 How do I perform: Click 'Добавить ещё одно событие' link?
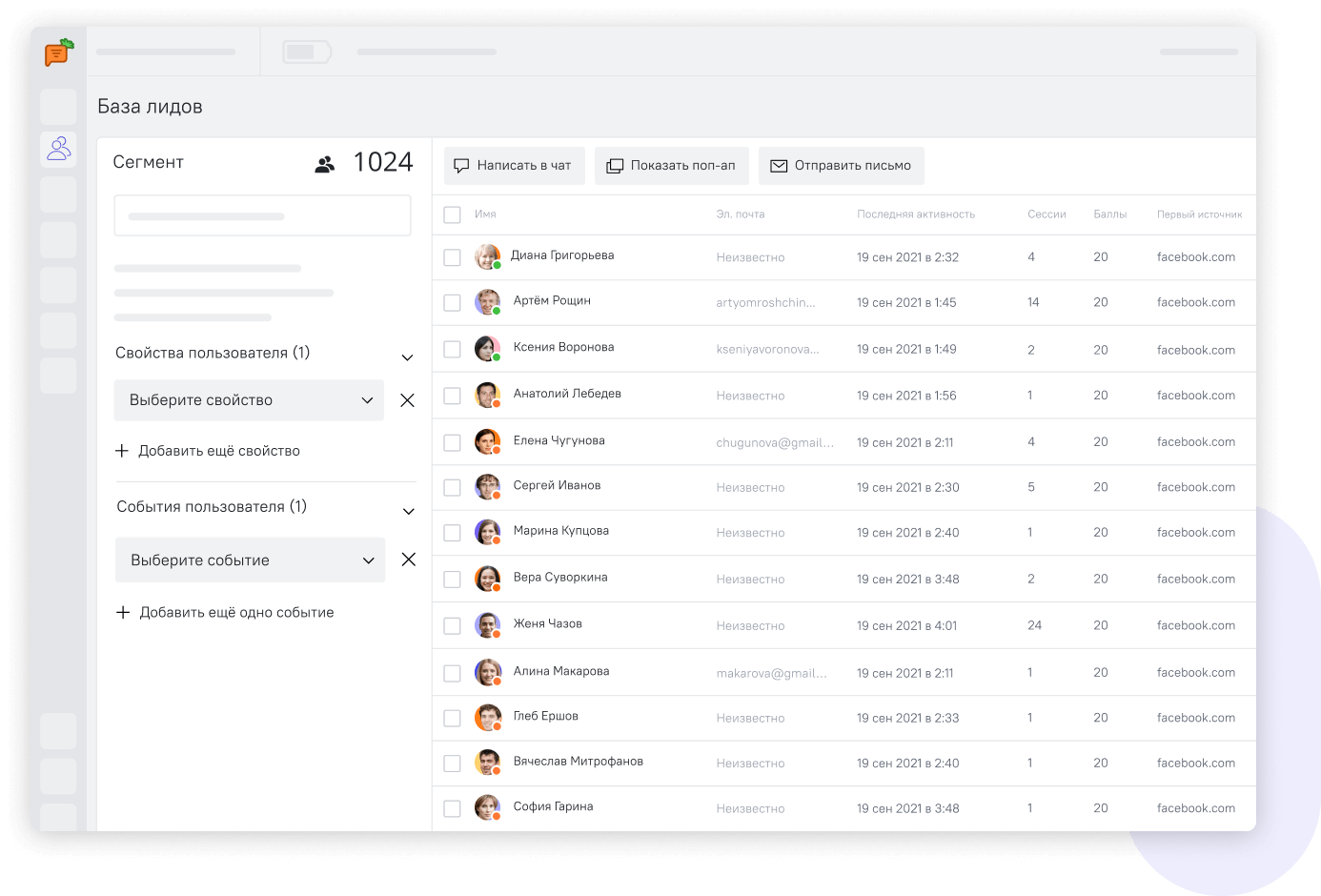click(225, 612)
